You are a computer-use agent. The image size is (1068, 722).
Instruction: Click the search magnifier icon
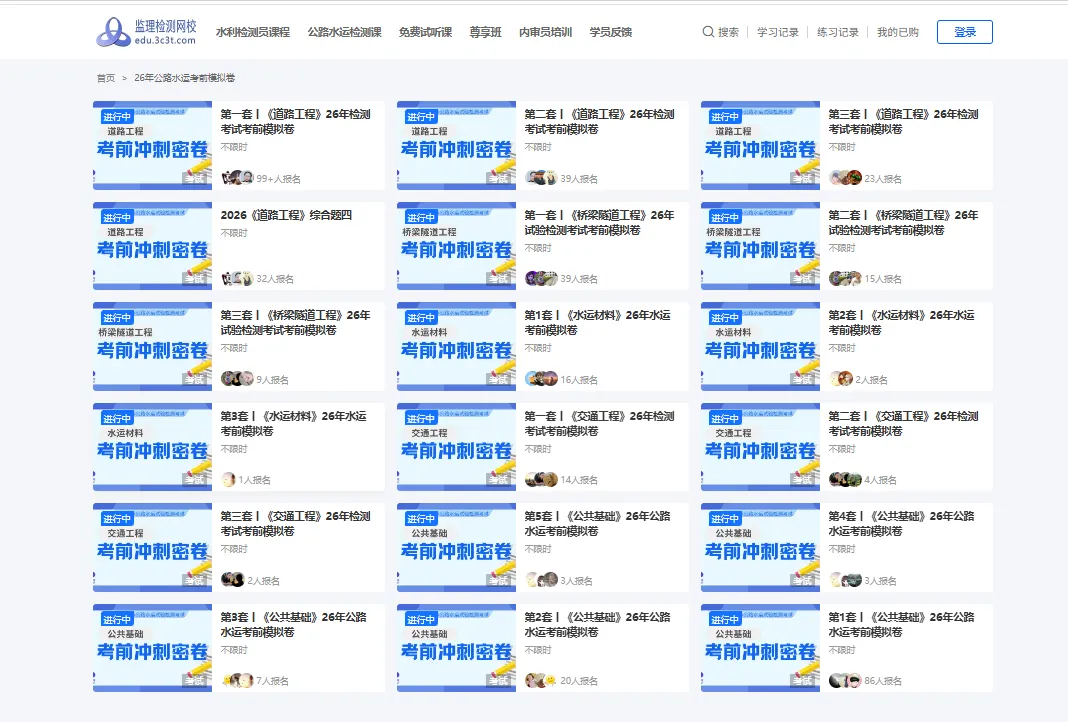(708, 32)
